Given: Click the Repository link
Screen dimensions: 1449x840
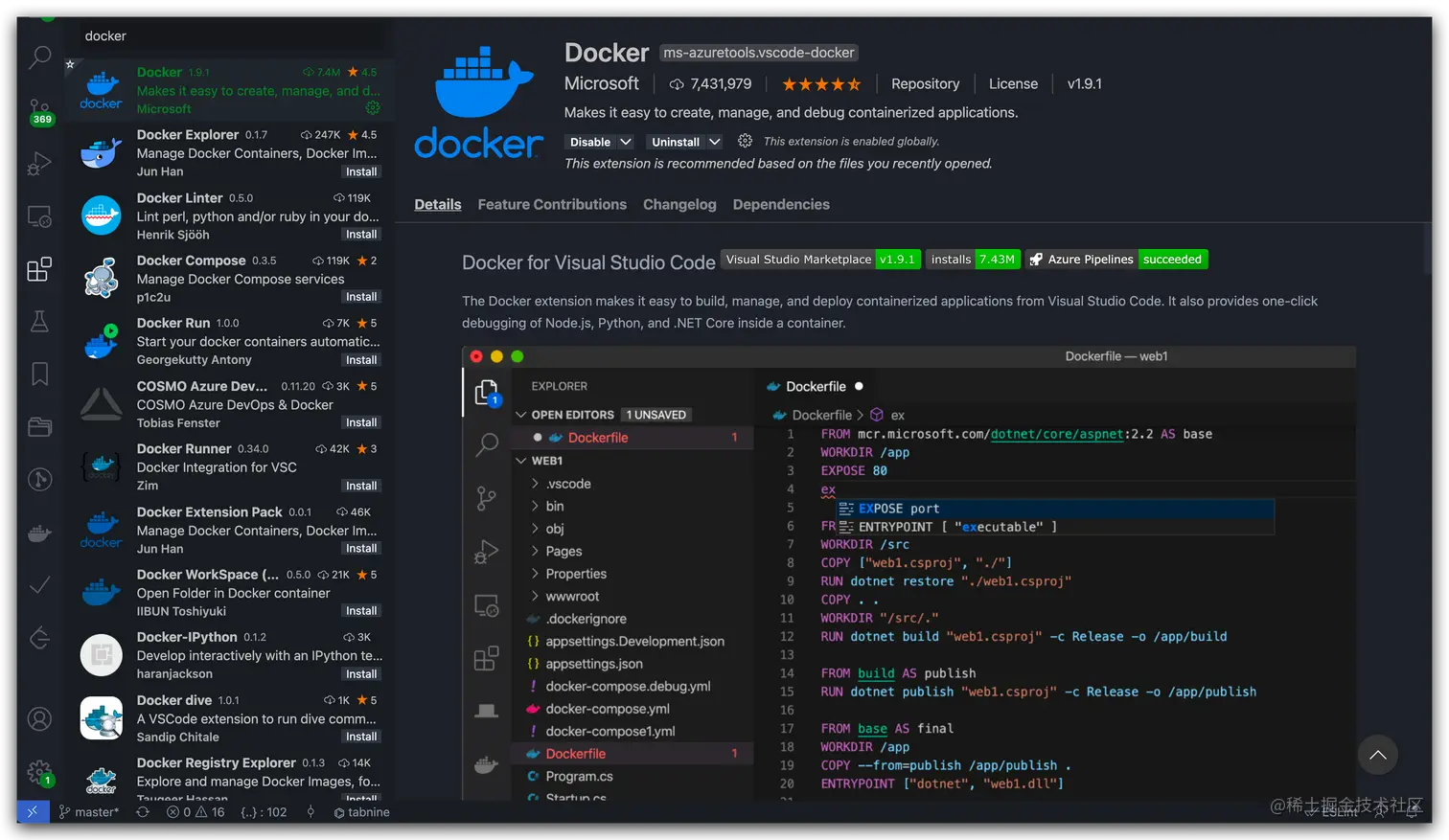Looking at the screenshot, I should coord(925,83).
